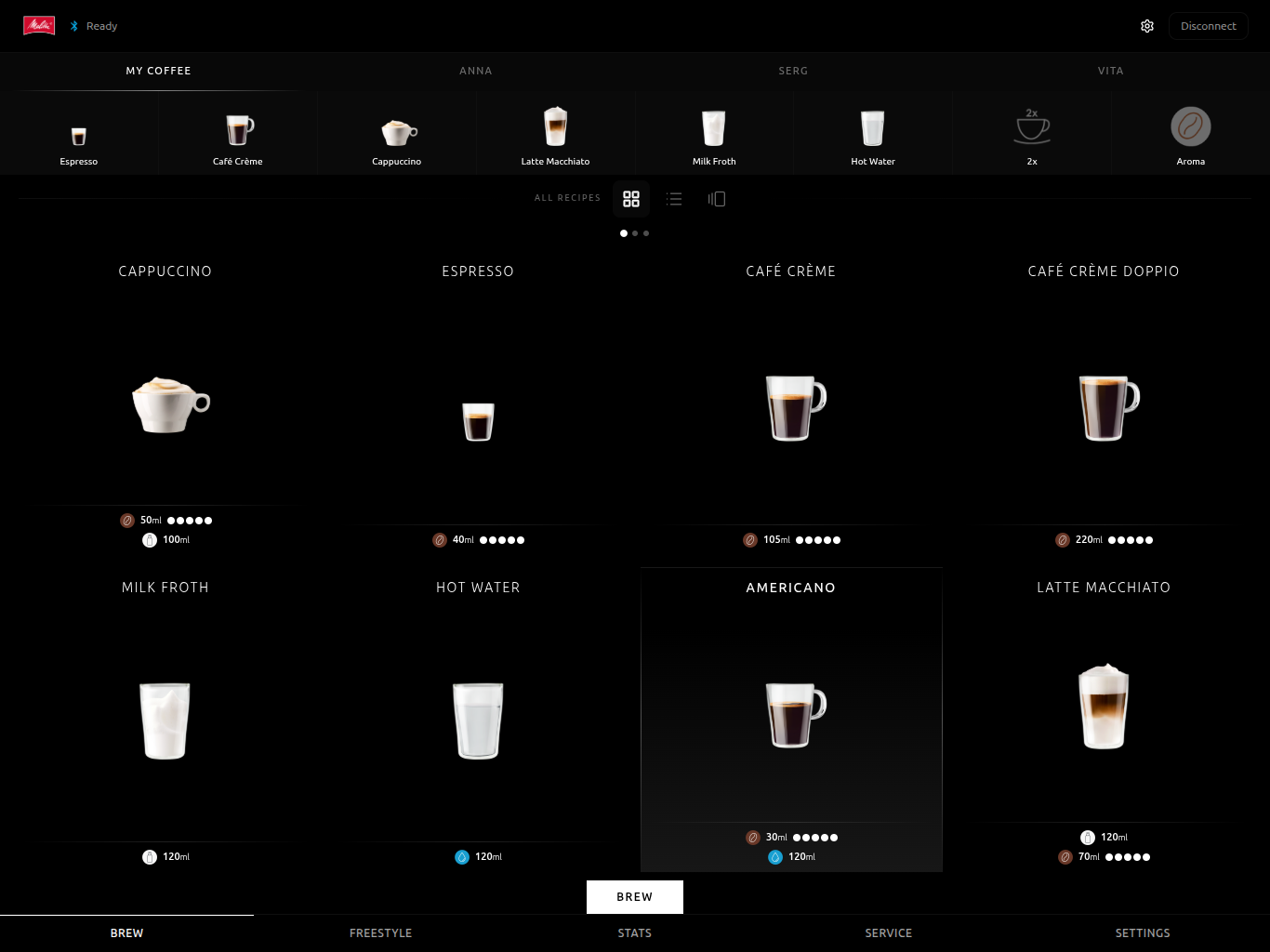Click the AMERICANO recipe title
Screen dimensions: 1270x952
[x=791, y=588]
